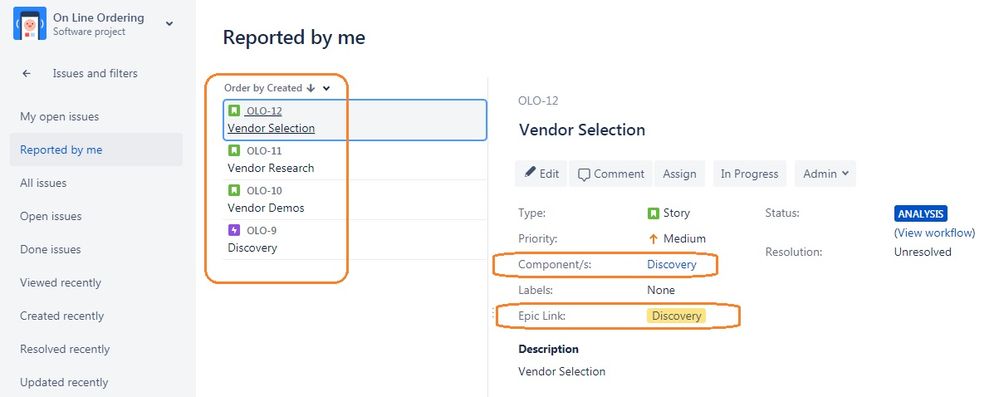The width and height of the screenshot is (999, 397).
Task: Toggle the sort direction arrow by Created
Action: (311, 88)
